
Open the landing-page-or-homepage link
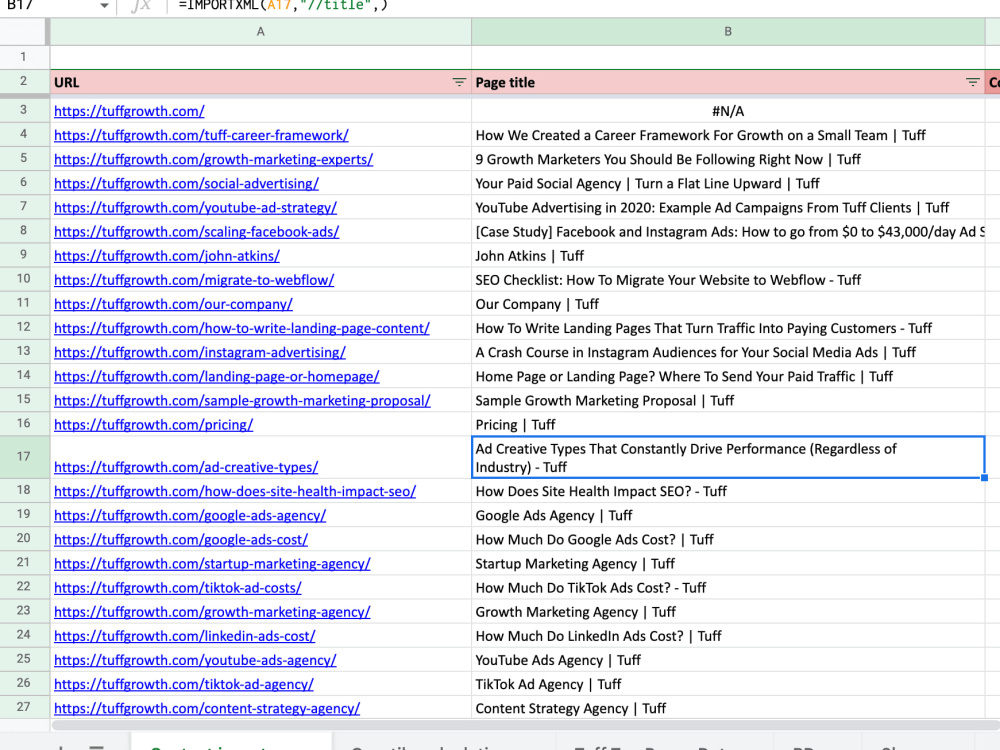(x=216, y=377)
